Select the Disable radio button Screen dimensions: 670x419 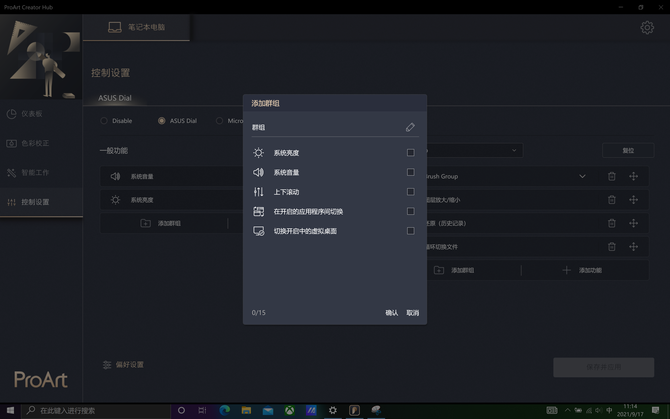tap(104, 121)
